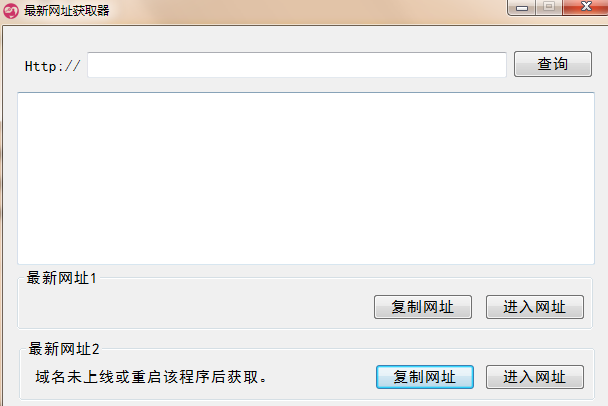Close the 最新网址获取器 window
Image resolution: width=608 pixels, height=406 pixels.
click(586, 7)
